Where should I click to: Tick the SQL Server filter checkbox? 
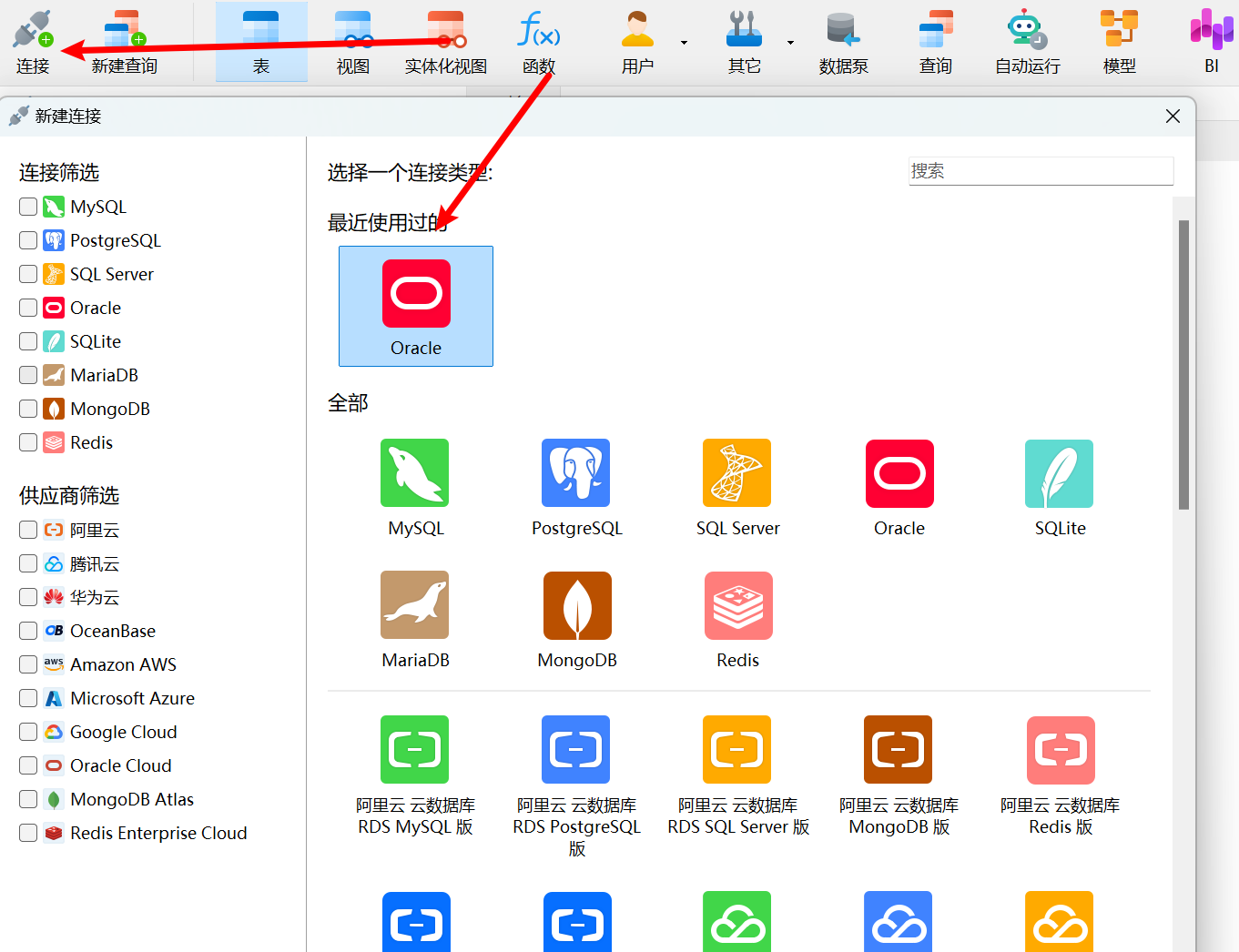pos(28,274)
